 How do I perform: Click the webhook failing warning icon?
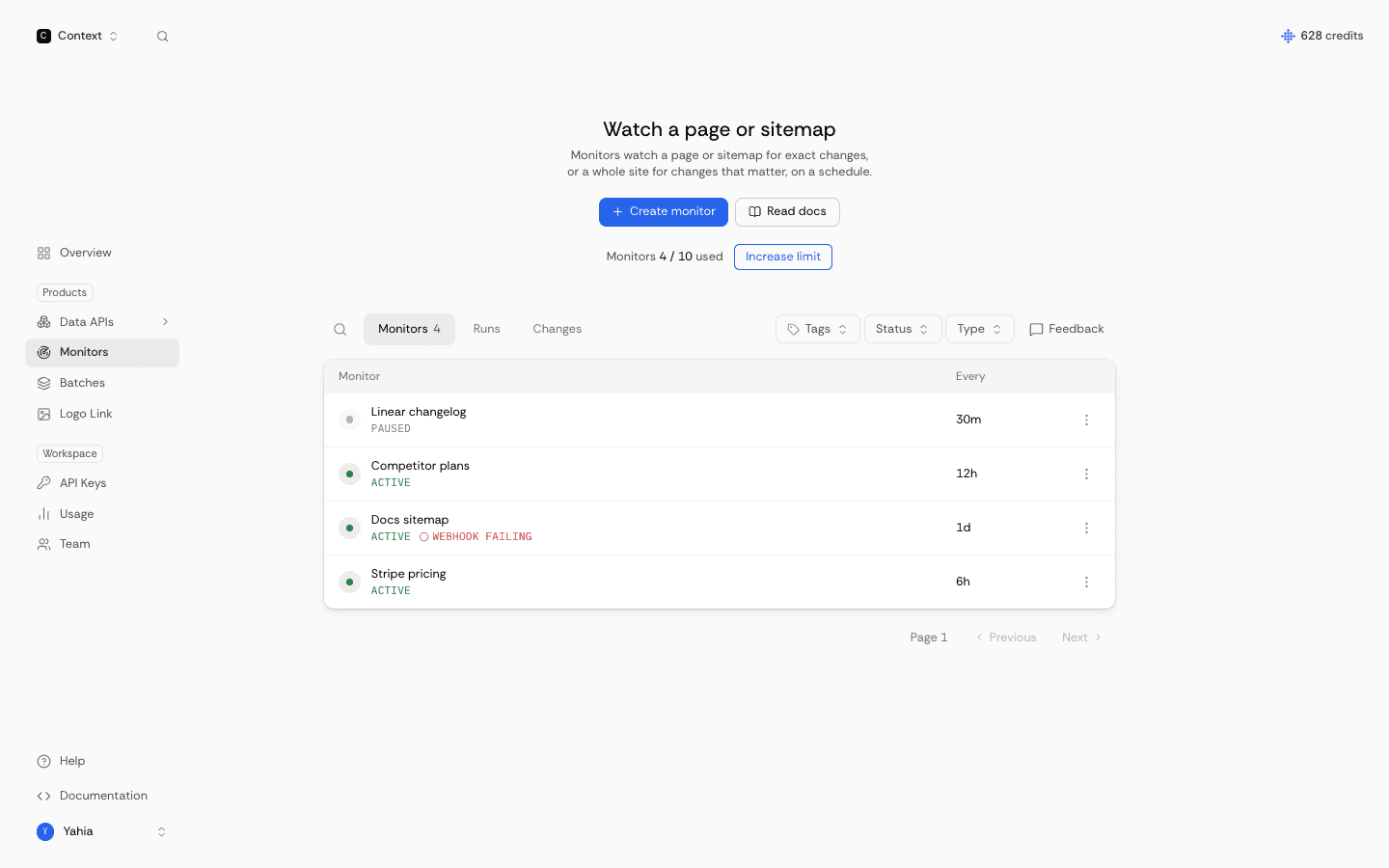coord(423,537)
